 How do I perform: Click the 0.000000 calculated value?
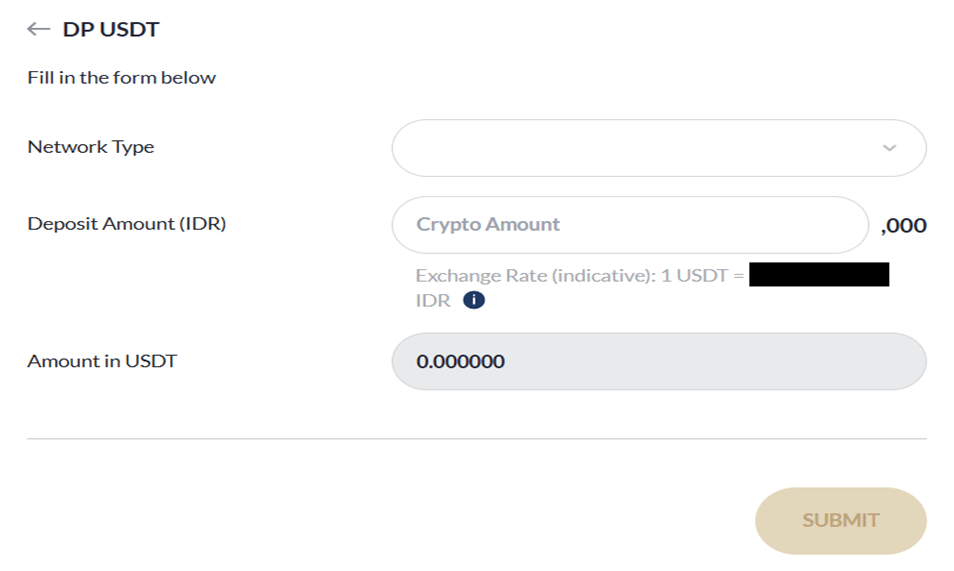coord(461,362)
